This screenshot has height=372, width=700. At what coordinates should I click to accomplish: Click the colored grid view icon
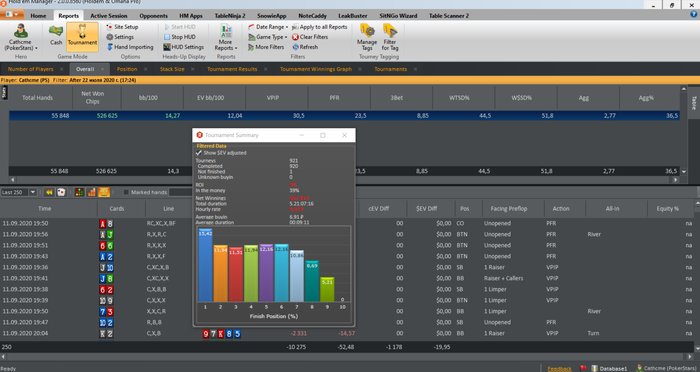point(79,192)
